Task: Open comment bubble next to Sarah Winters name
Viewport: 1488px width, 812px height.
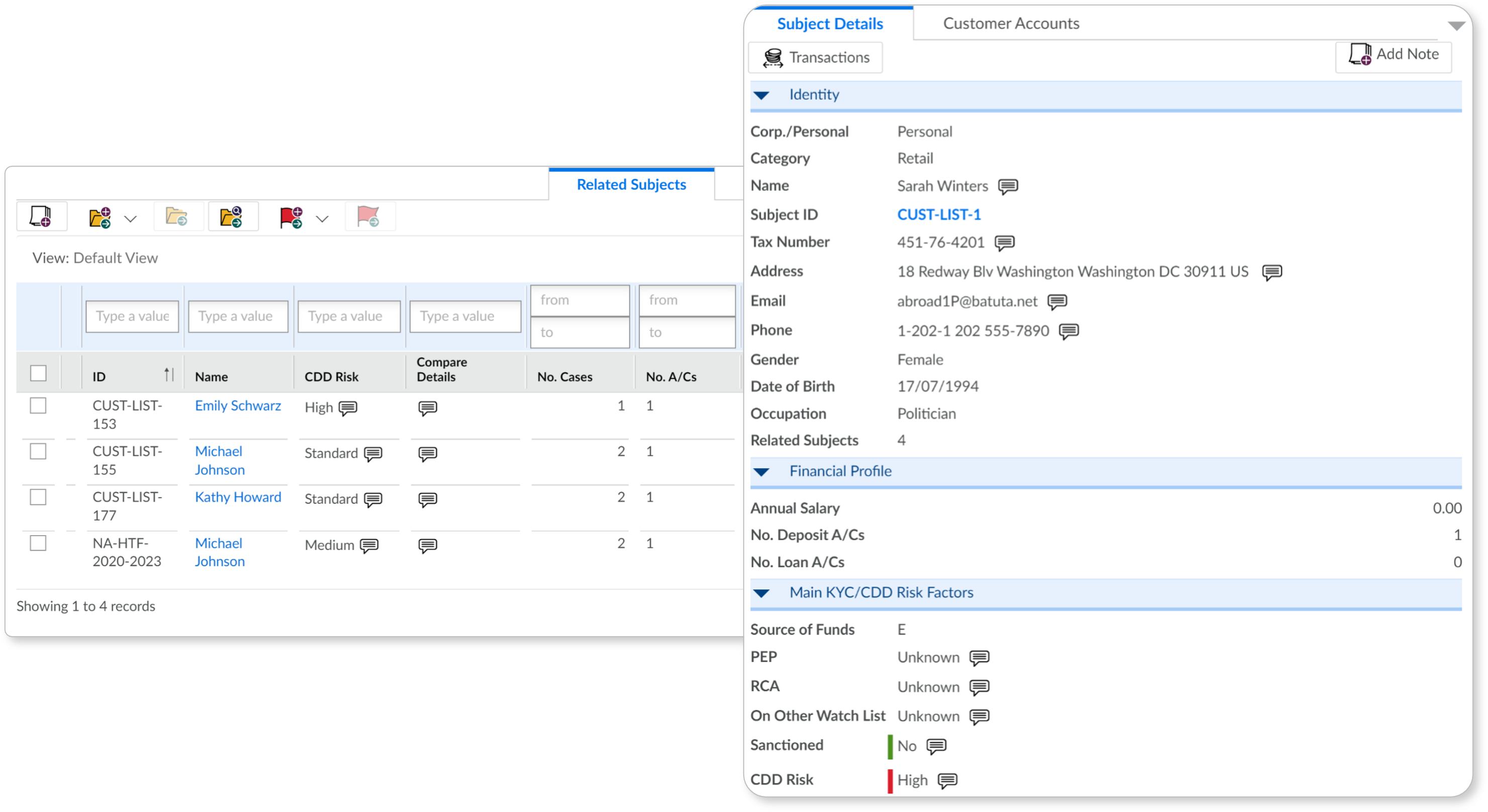Action: point(1008,186)
